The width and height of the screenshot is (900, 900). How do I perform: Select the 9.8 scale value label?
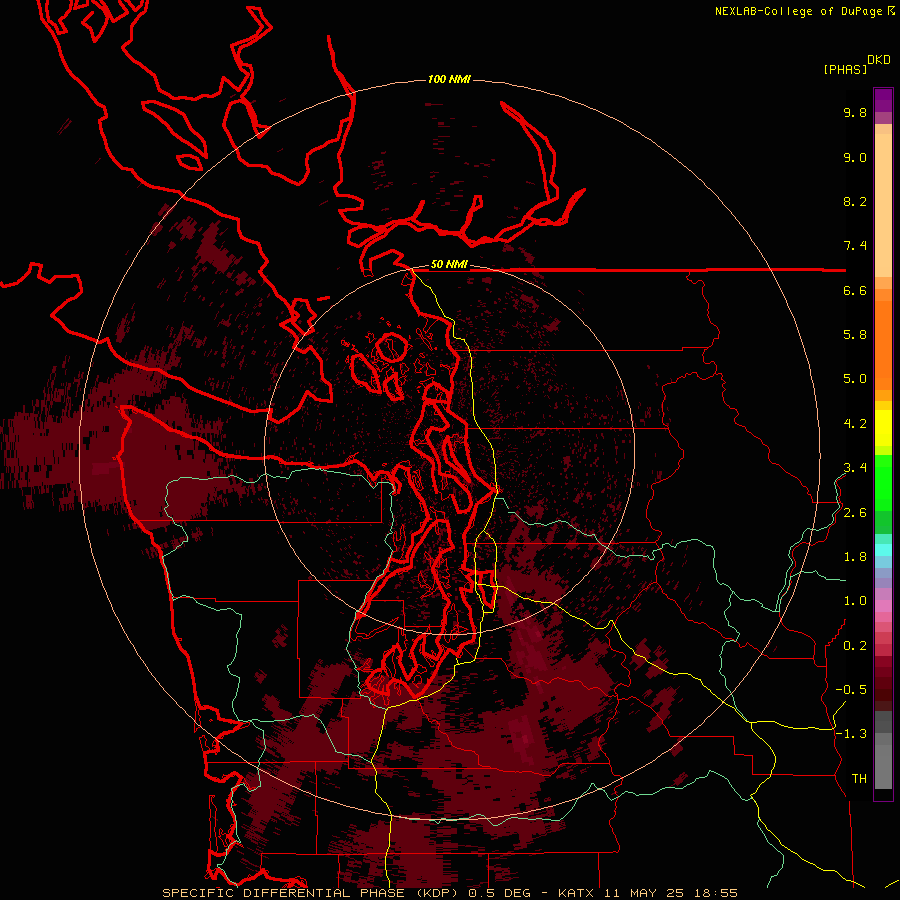coord(855,112)
